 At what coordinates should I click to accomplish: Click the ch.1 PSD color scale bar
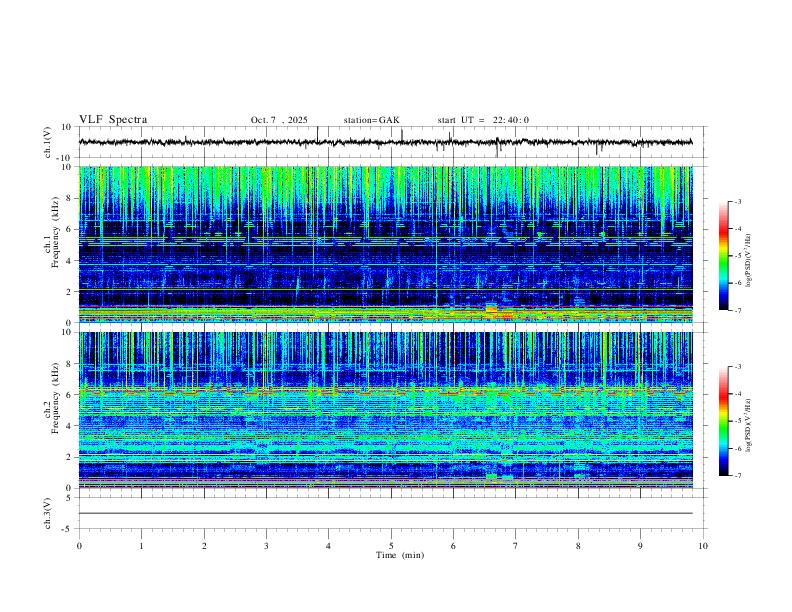724,256
